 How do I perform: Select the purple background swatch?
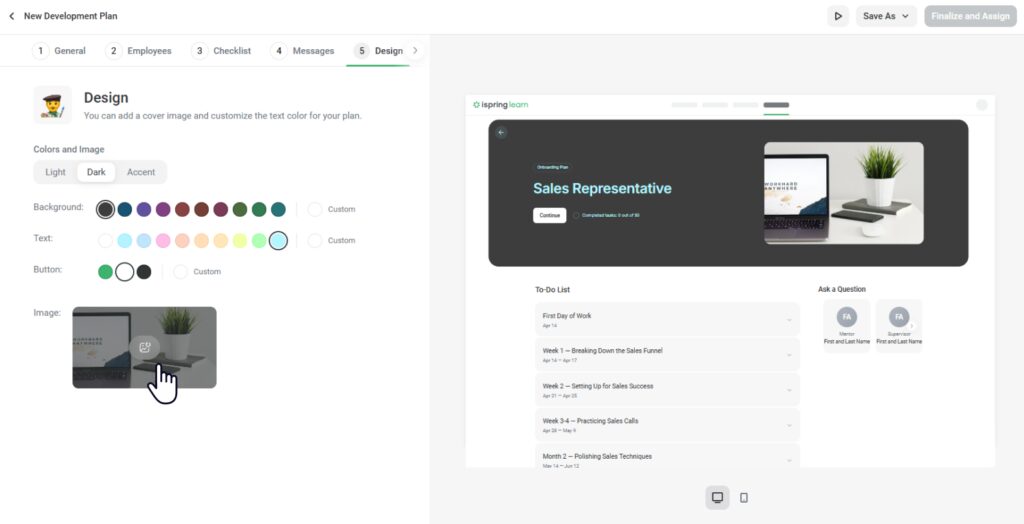point(163,209)
